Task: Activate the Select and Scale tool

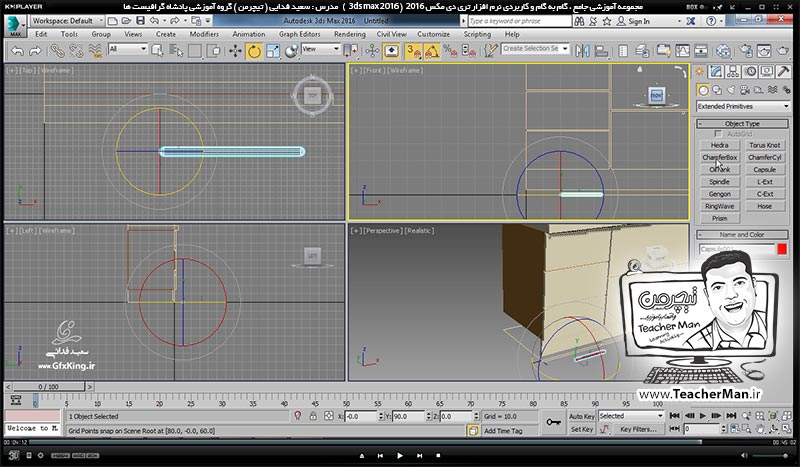Action: (x=272, y=51)
